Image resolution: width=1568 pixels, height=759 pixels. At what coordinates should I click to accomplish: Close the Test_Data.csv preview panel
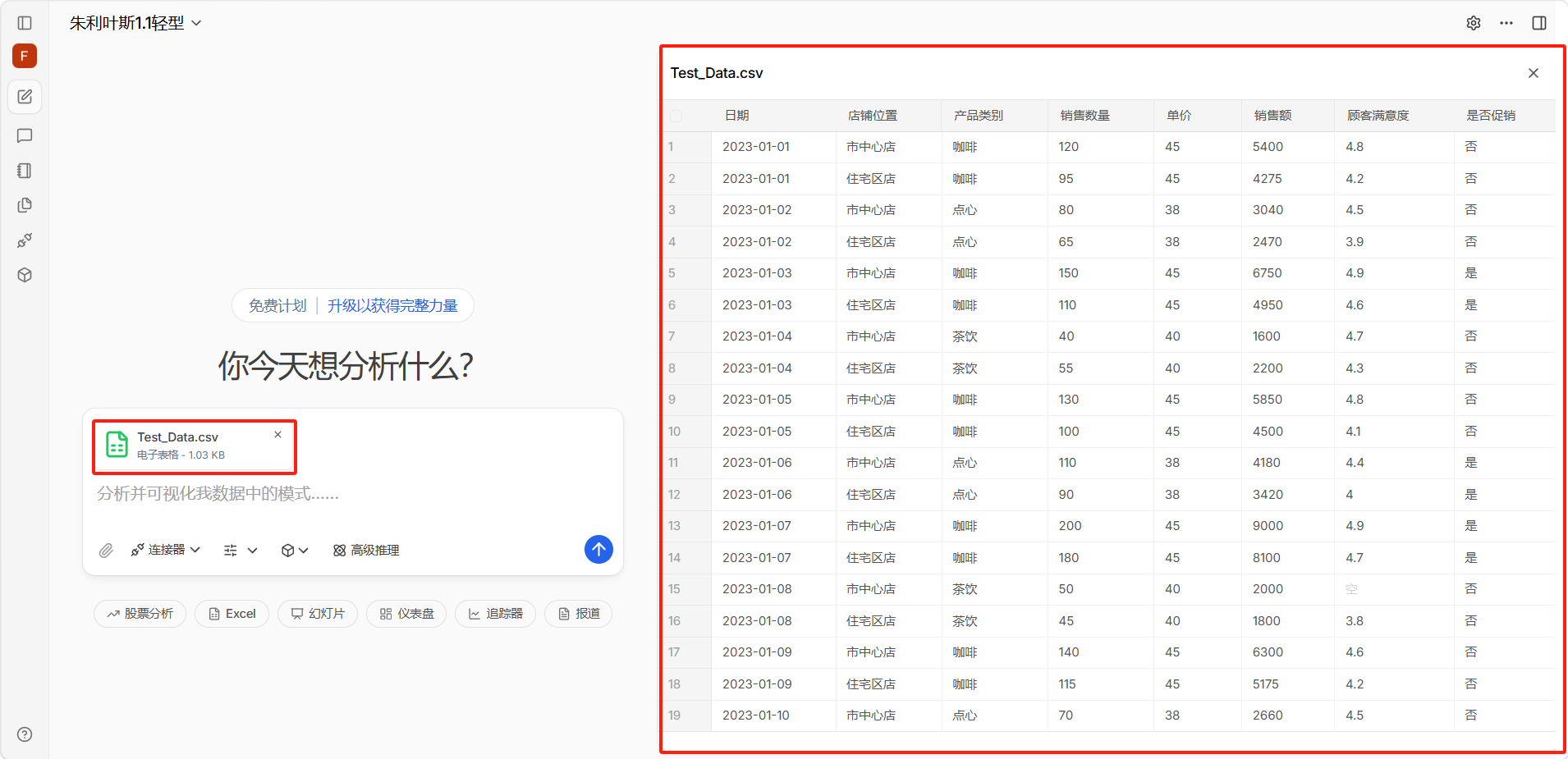[x=1534, y=73]
